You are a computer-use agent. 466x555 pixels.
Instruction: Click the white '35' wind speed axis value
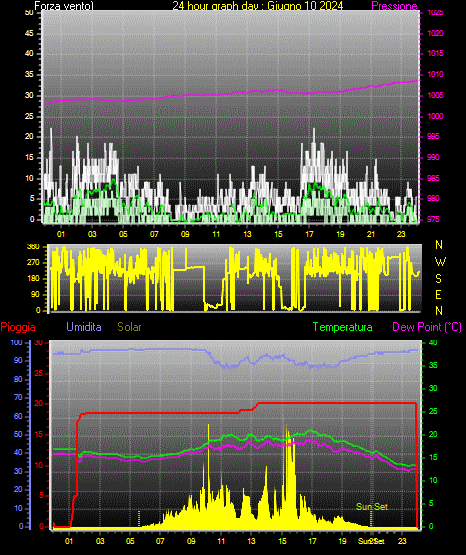[29, 74]
